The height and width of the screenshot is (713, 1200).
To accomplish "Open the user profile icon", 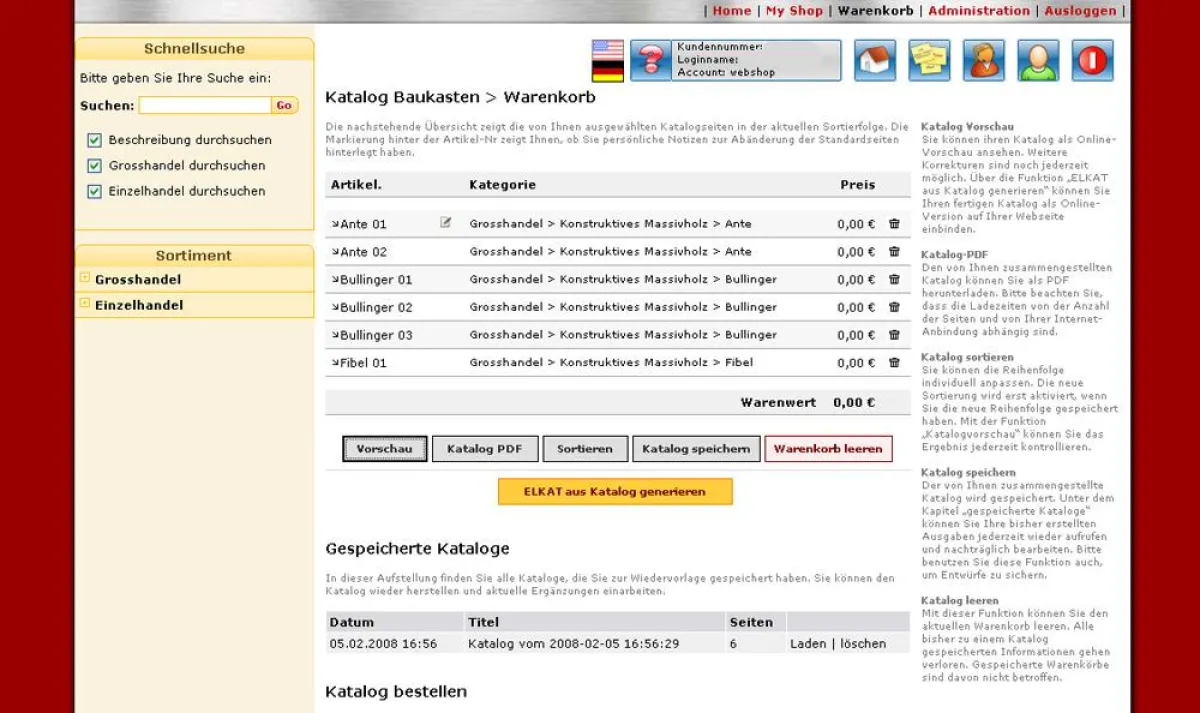I will pos(1037,60).
